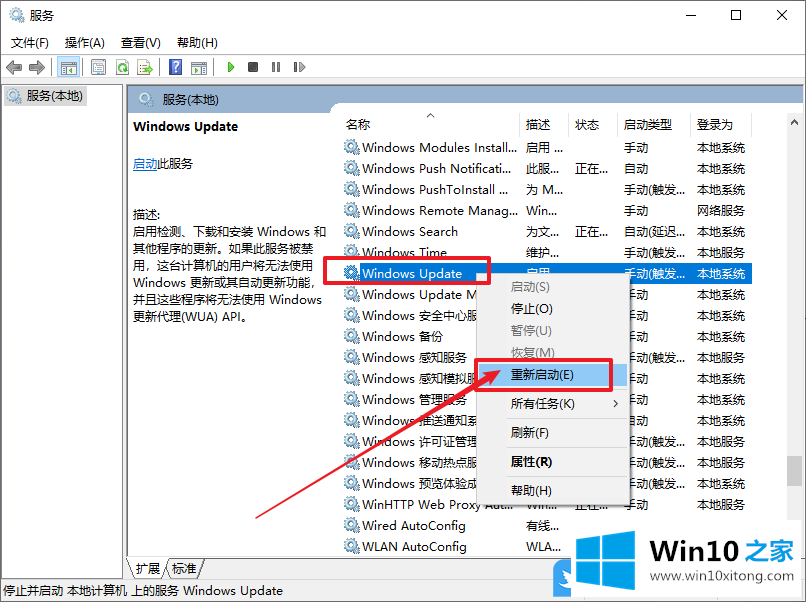Choose 刷新(F) in the context menu
Viewport: 806px width, 602px height.
(553, 433)
